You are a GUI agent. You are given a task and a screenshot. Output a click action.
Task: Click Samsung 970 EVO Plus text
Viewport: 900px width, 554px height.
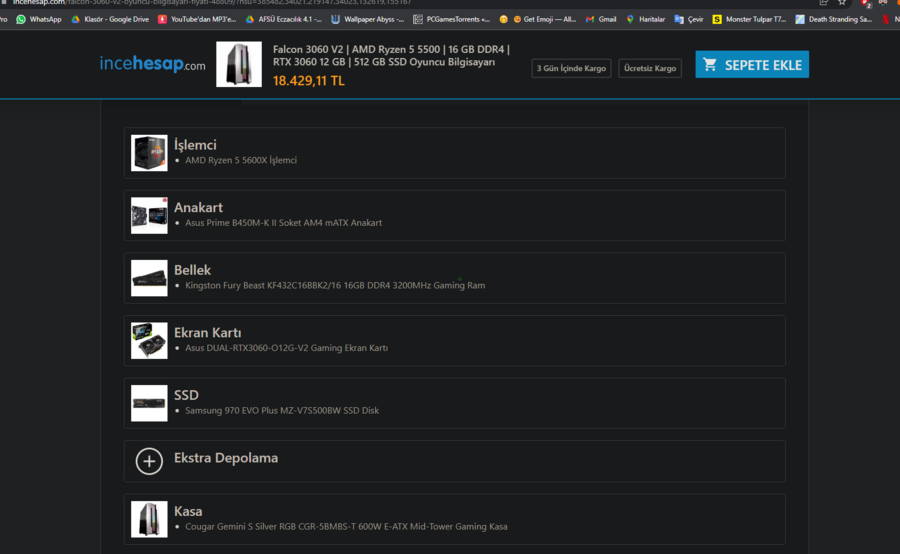tap(282, 410)
